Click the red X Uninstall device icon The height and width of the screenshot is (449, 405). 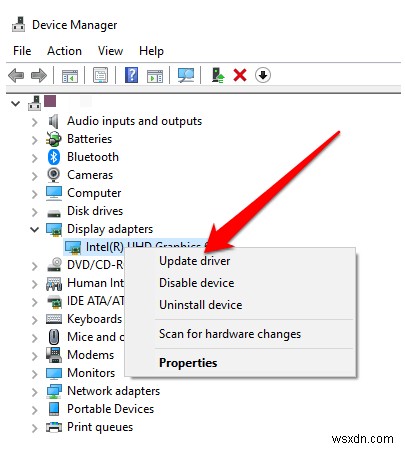(x=240, y=75)
